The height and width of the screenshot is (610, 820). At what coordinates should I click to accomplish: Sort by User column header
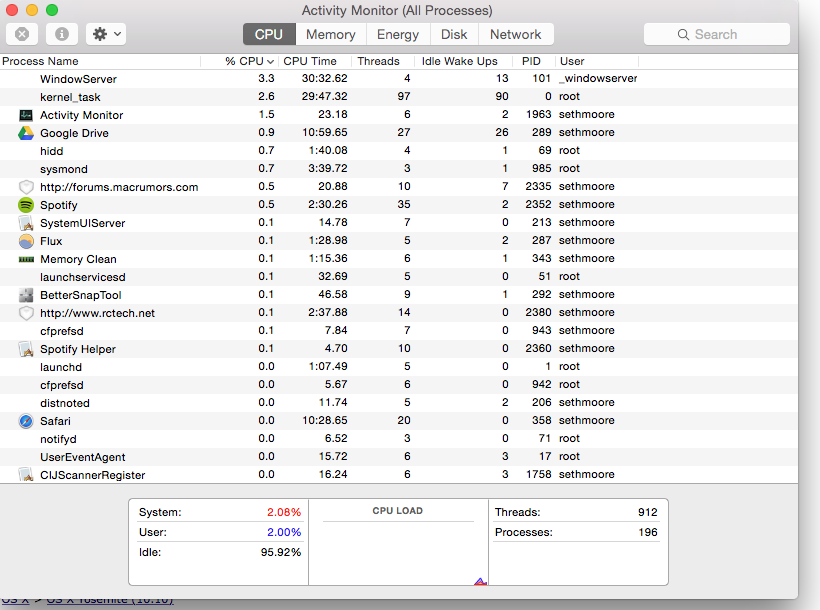[597, 61]
